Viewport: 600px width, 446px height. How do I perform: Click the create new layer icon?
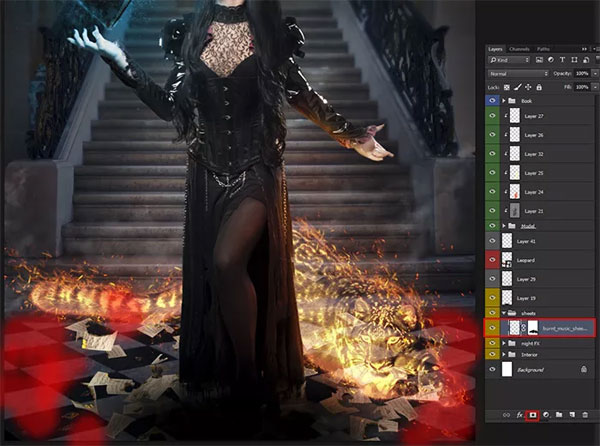tap(572, 415)
